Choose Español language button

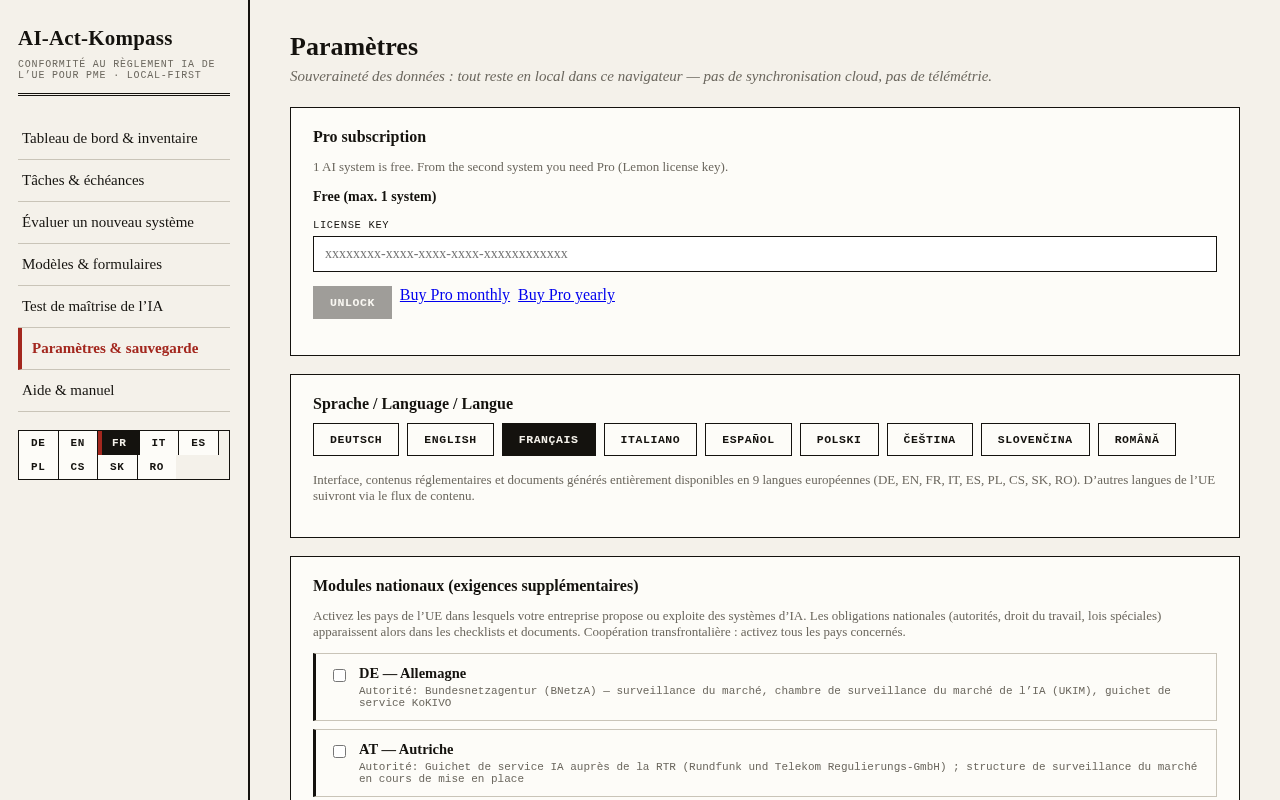(x=748, y=440)
